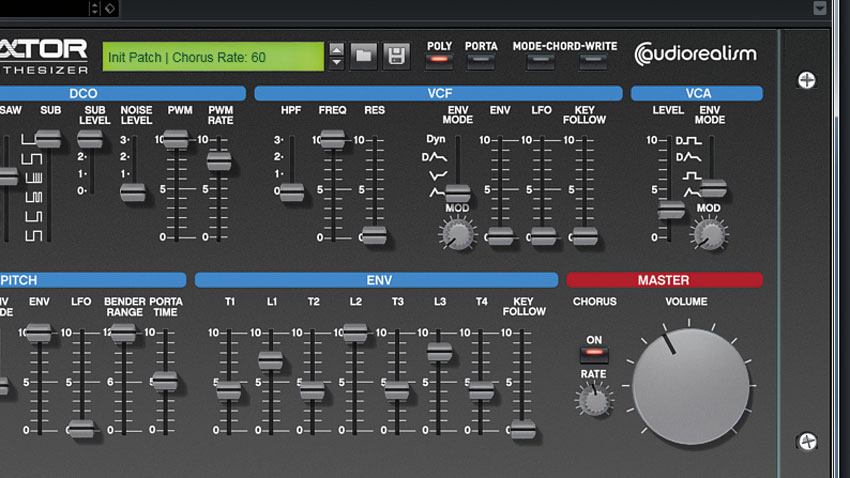
Task: Toggle the MODE-CHORD button
Action: pos(540,60)
